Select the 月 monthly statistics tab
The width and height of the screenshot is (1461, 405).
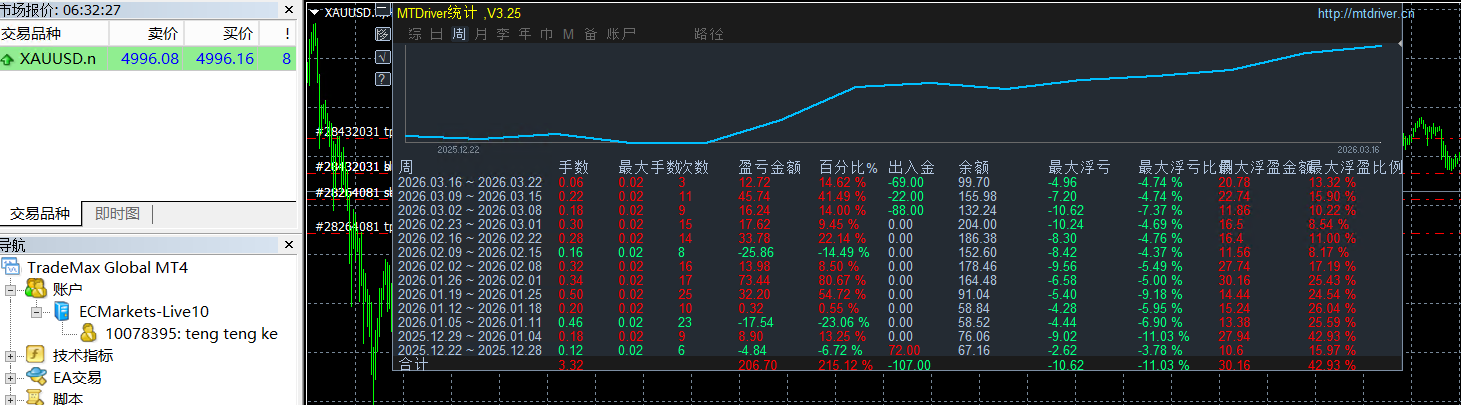pyautogui.click(x=481, y=34)
